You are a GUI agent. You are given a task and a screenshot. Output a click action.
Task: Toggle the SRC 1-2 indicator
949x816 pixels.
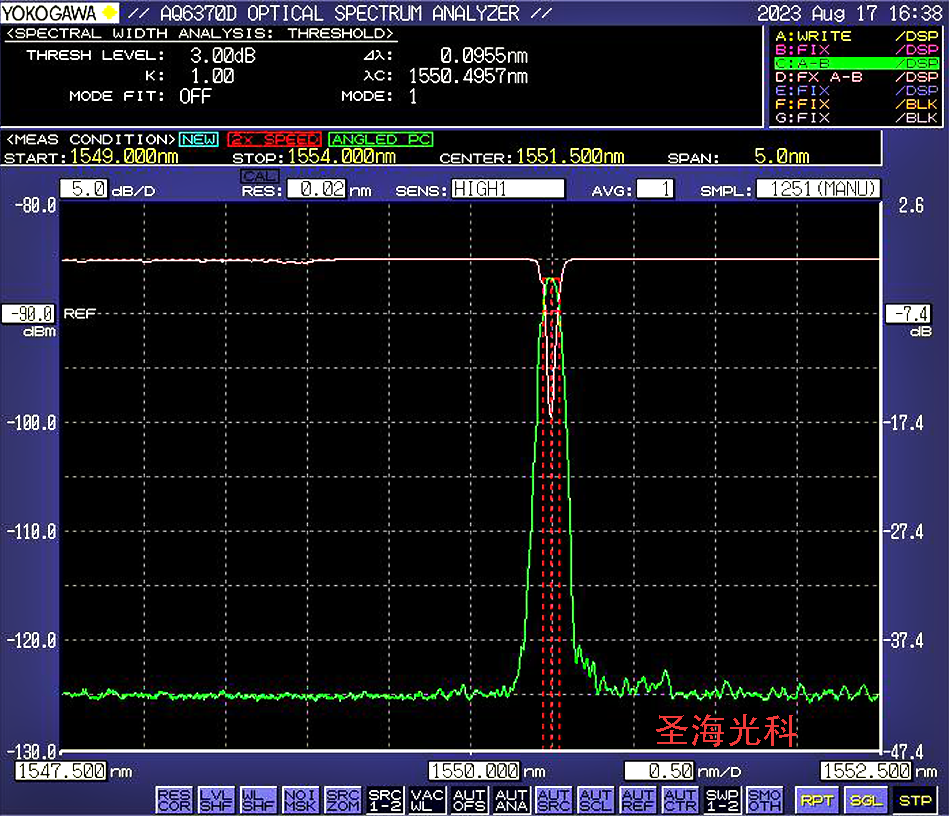tap(385, 799)
